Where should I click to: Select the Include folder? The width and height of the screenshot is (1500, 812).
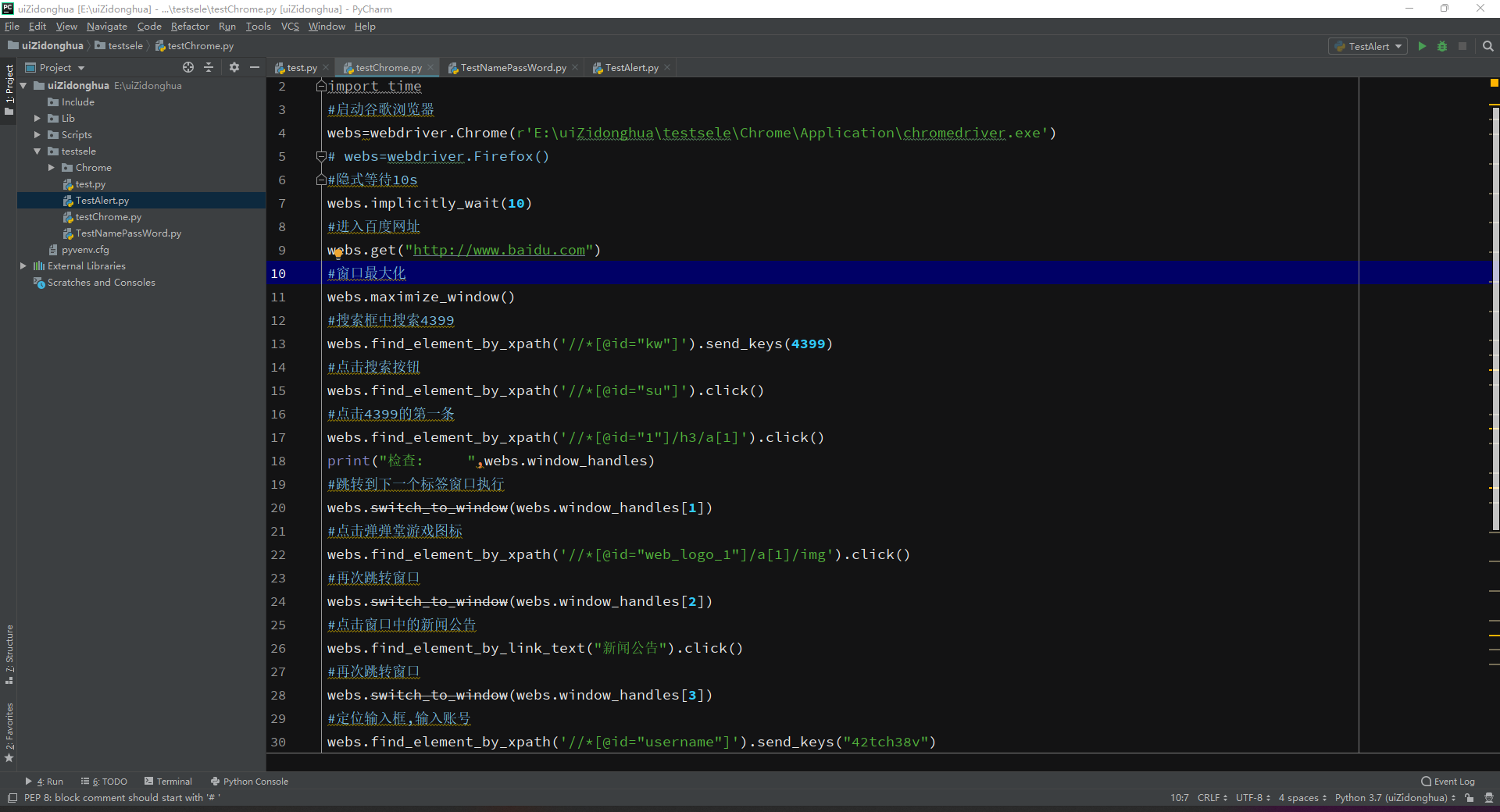(71, 102)
